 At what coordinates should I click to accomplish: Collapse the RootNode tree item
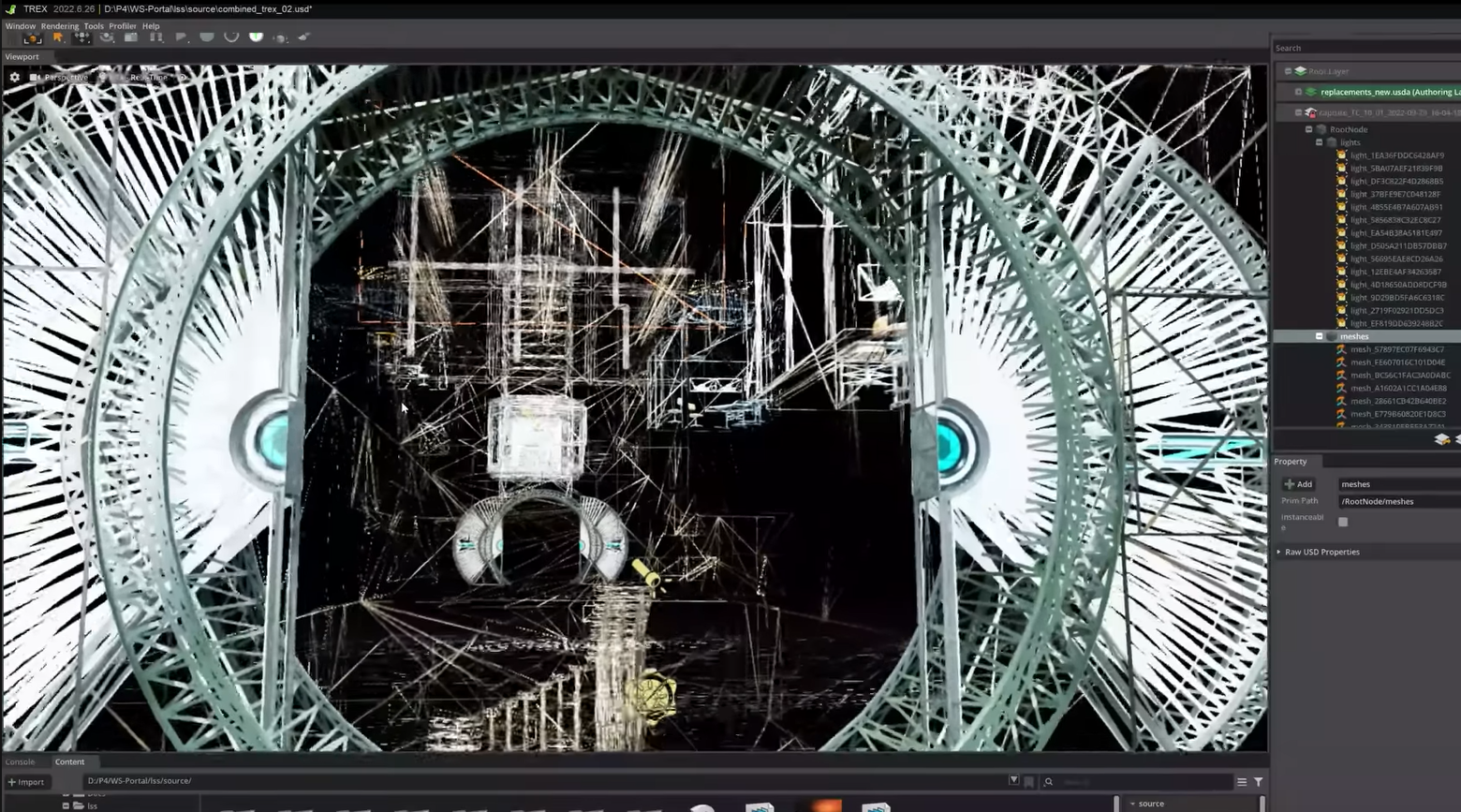click(x=1308, y=129)
